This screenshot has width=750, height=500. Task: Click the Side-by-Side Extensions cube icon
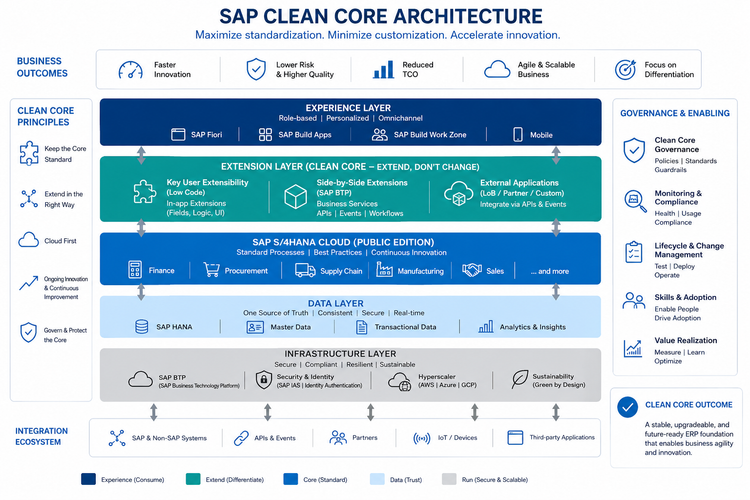tap(296, 197)
